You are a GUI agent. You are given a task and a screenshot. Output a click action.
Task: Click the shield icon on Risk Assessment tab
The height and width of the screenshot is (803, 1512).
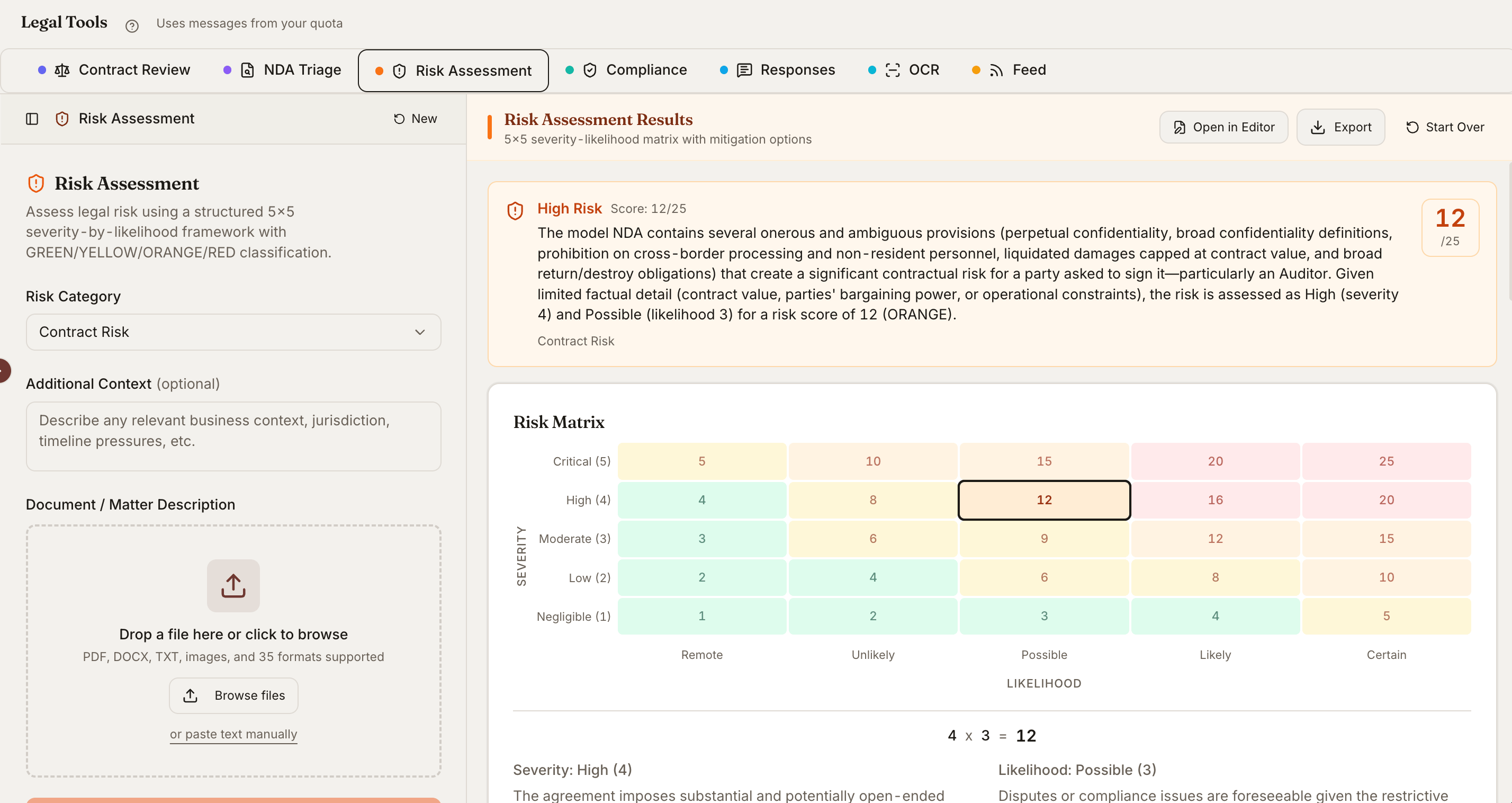tap(399, 71)
